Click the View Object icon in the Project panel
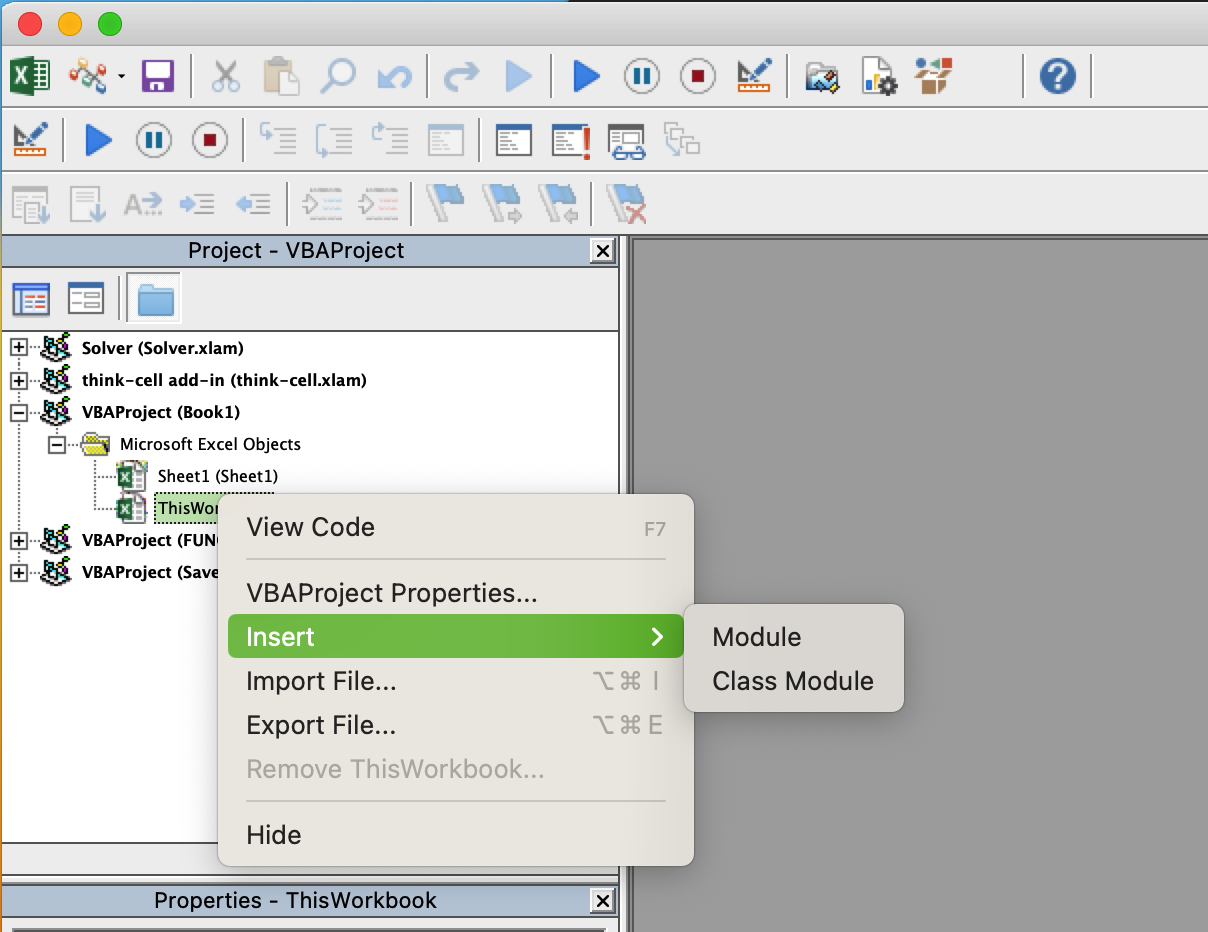 point(86,299)
